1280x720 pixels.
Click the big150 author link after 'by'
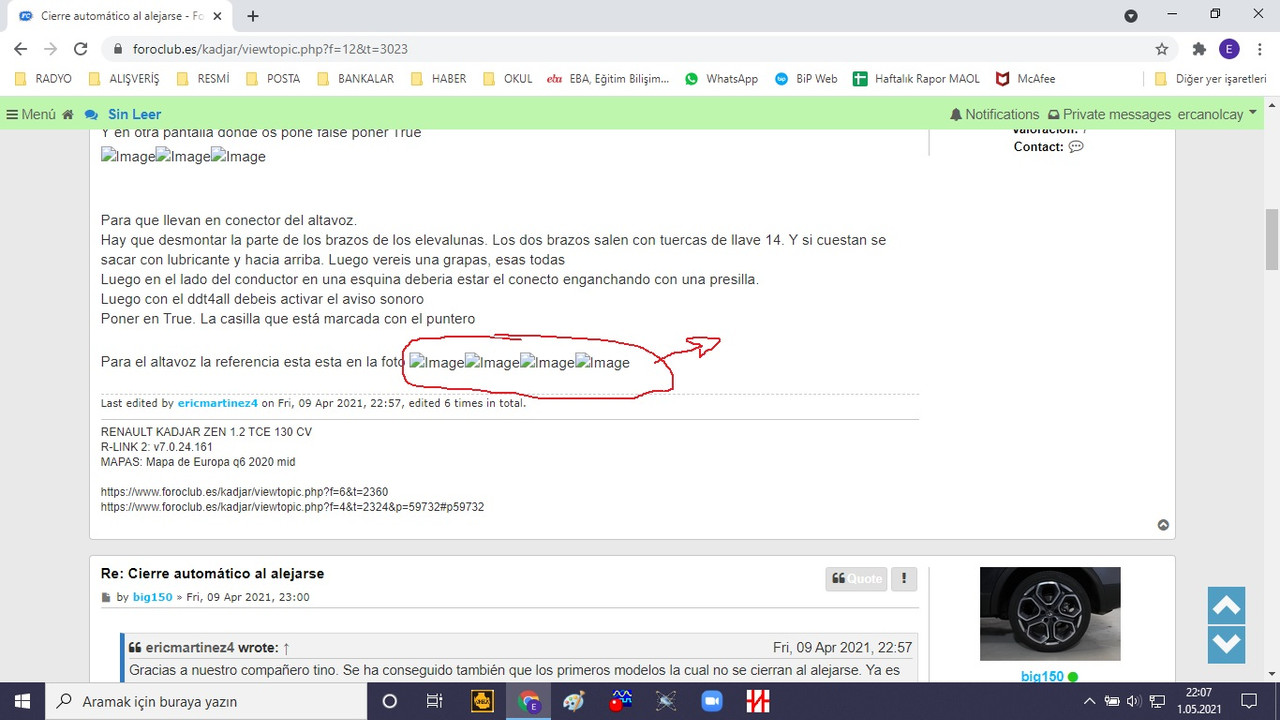pyautogui.click(x=151, y=597)
